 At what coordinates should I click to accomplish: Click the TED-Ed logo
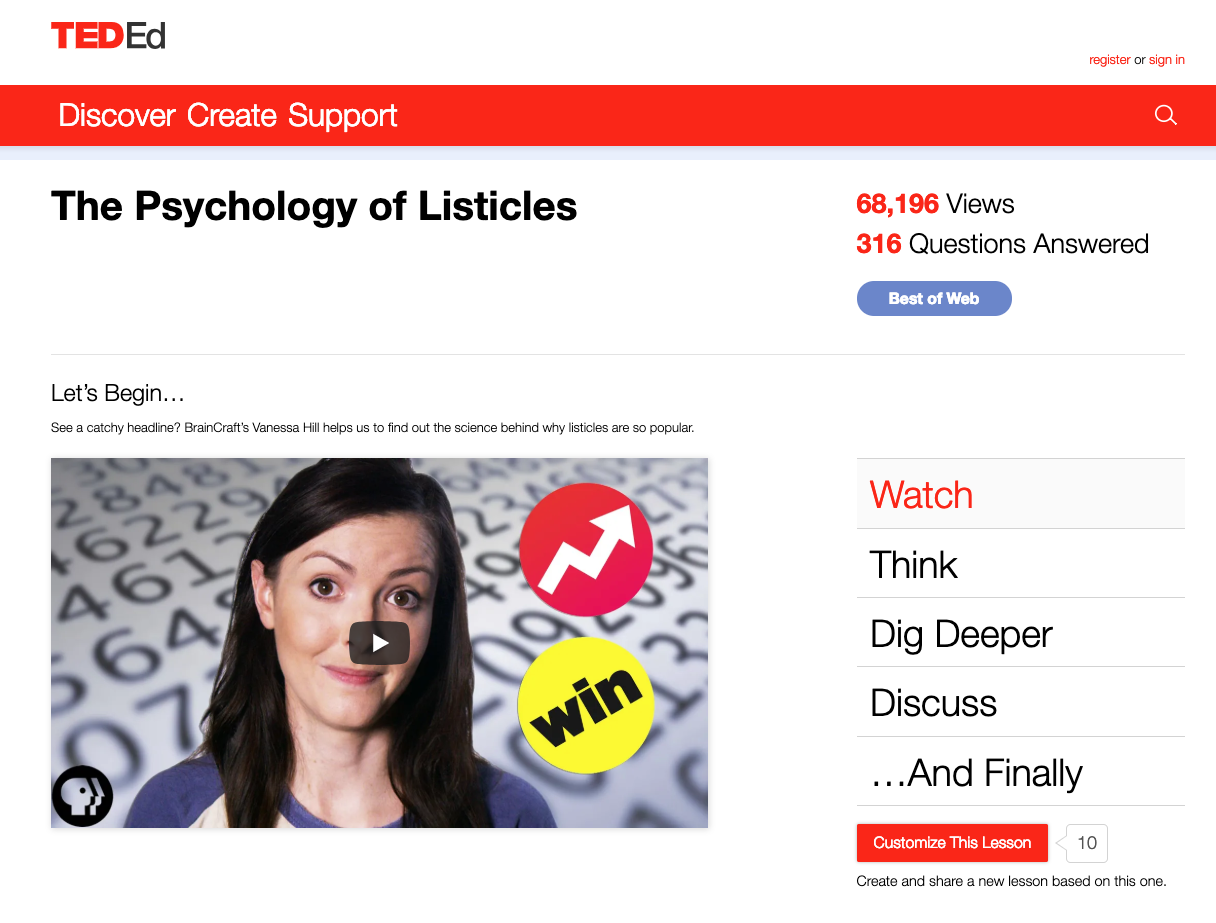pos(108,36)
